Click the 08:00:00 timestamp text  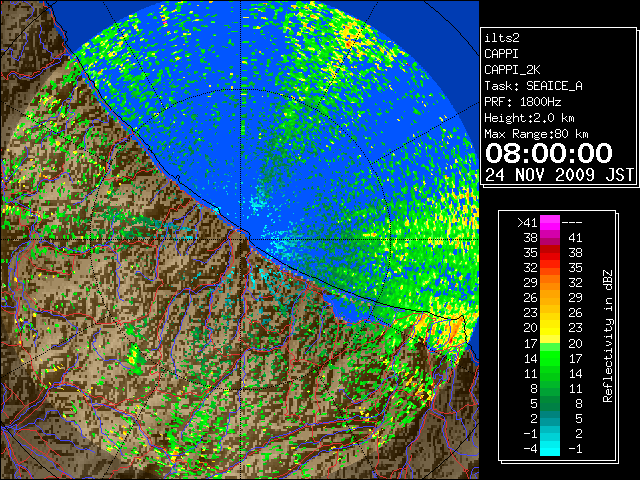pyautogui.click(x=549, y=153)
